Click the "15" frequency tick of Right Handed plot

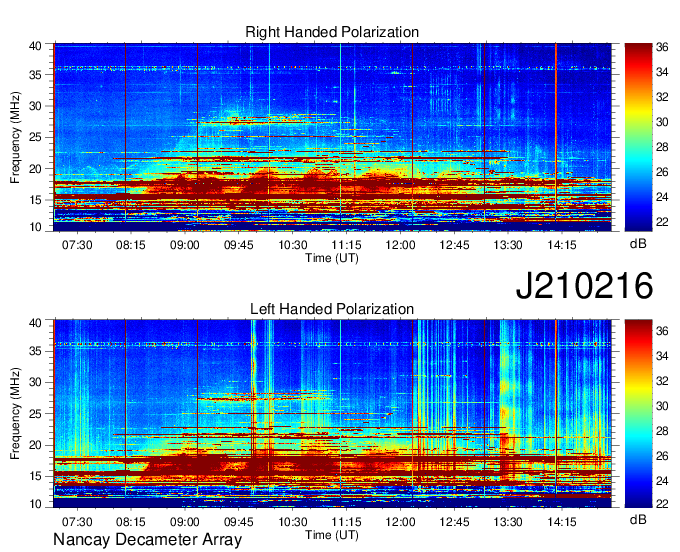pyautogui.click(x=36, y=200)
